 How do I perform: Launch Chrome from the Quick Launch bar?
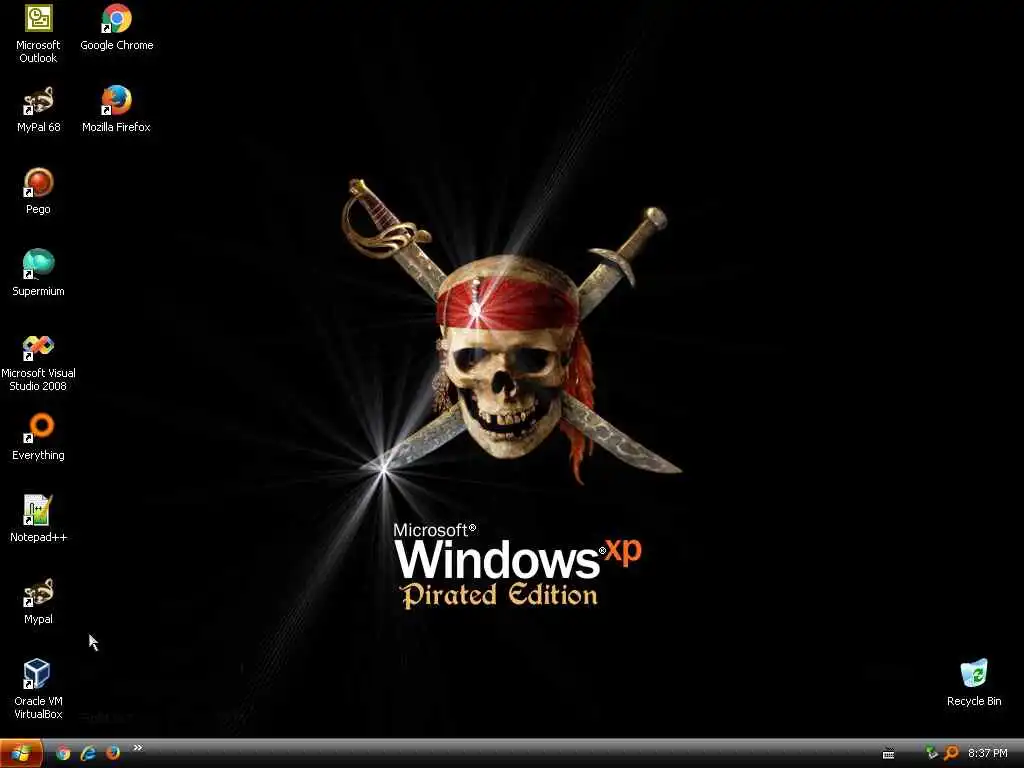(x=63, y=753)
